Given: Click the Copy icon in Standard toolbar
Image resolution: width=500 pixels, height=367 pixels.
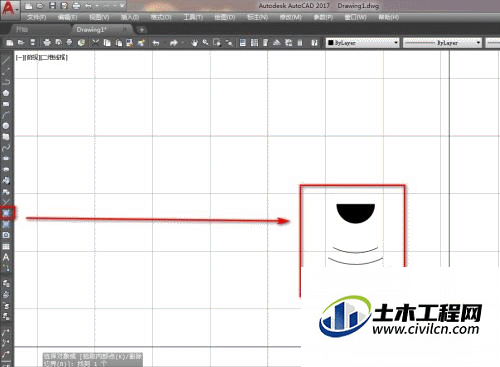Looking at the screenshot, I should coord(107,43).
